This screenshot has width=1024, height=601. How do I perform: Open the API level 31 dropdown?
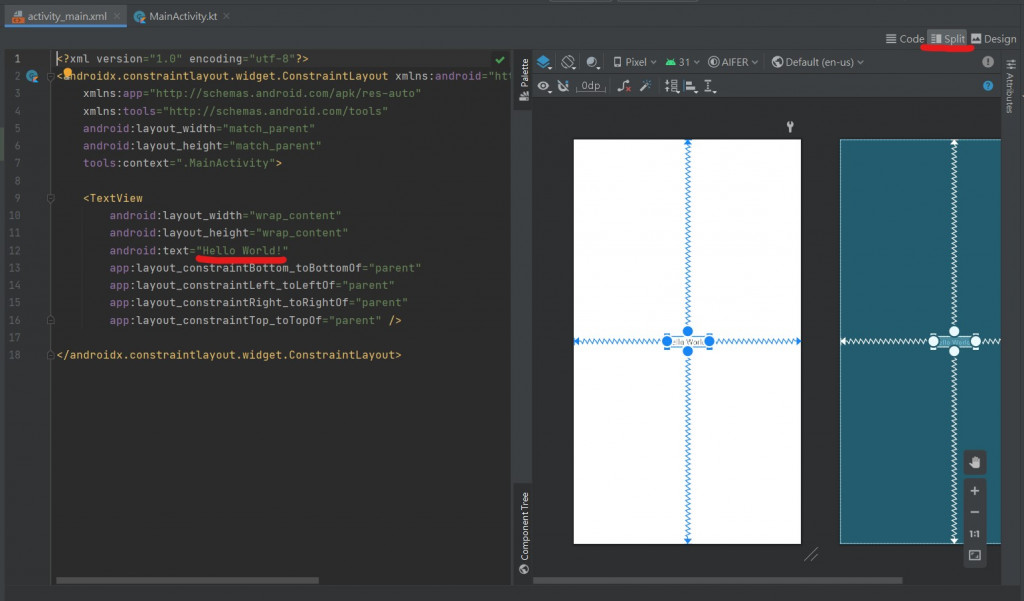click(682, 62)
